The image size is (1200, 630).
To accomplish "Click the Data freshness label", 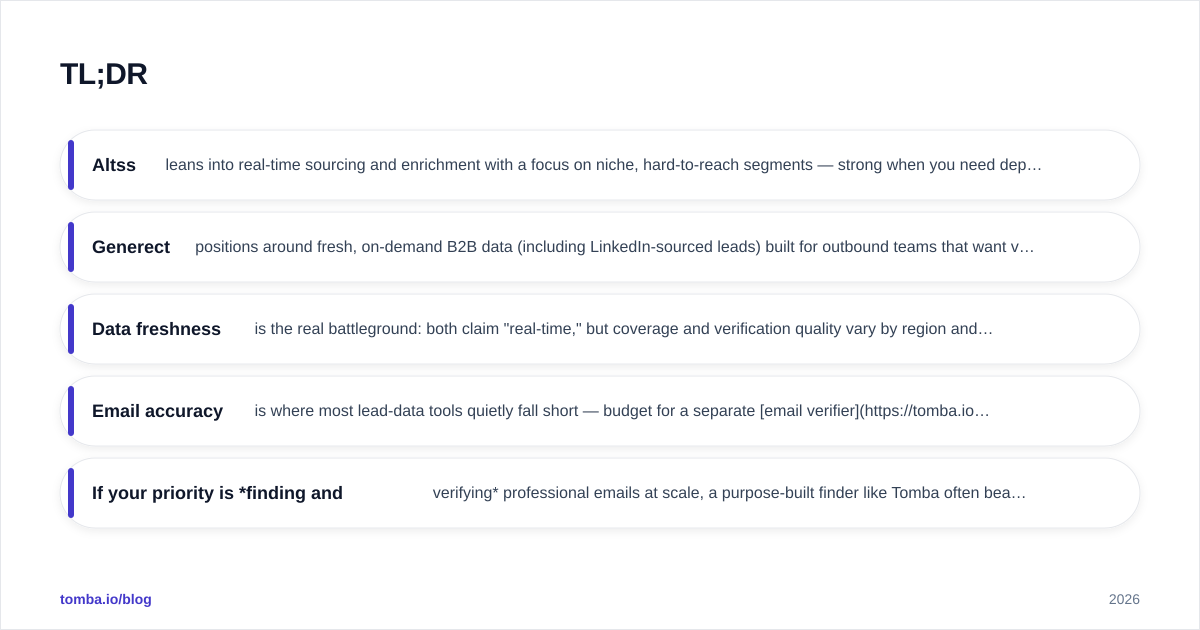I will pyautogui.click(x=156, y=329).
